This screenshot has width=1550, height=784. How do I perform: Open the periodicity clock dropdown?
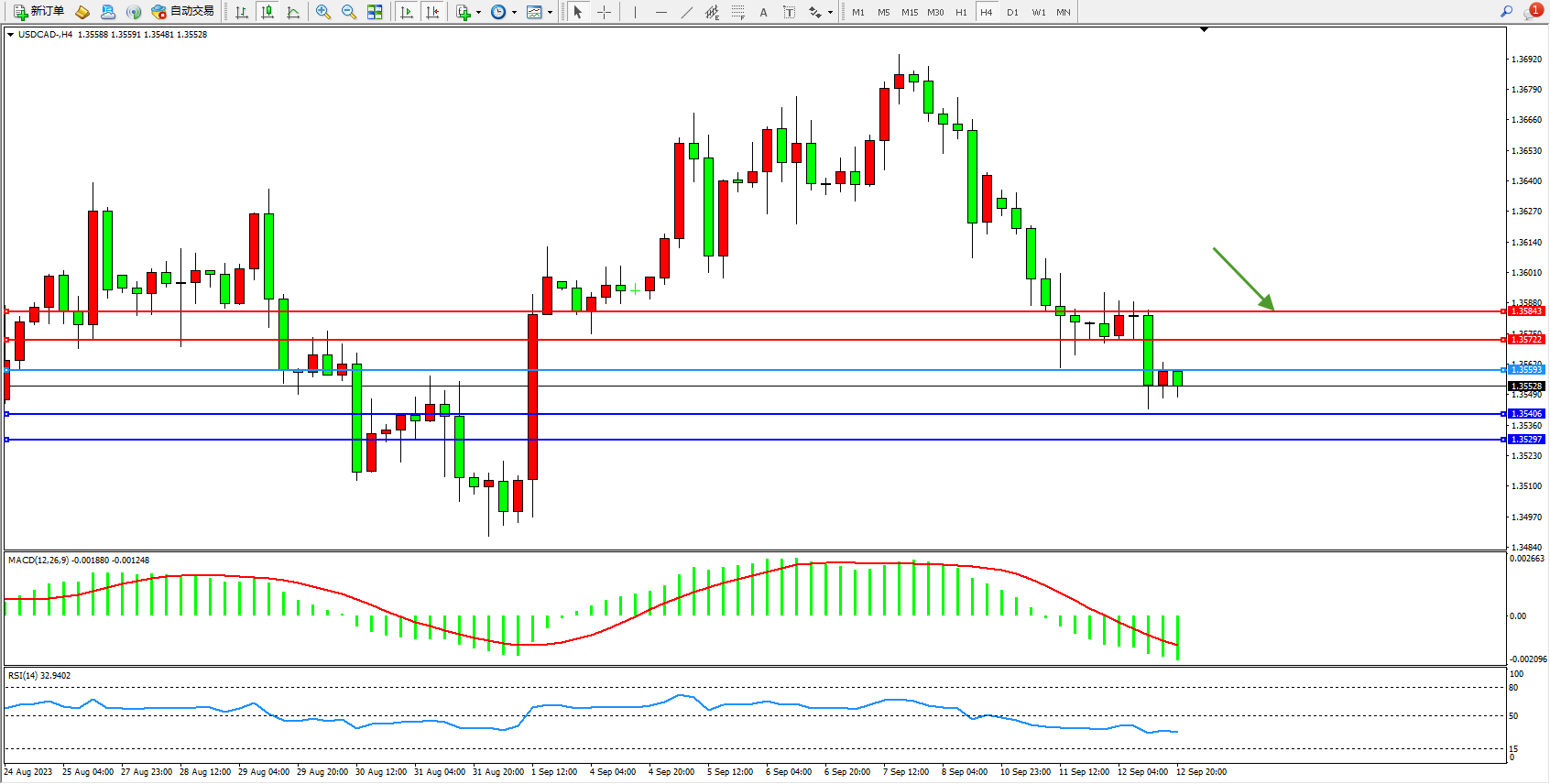point(503,12)
